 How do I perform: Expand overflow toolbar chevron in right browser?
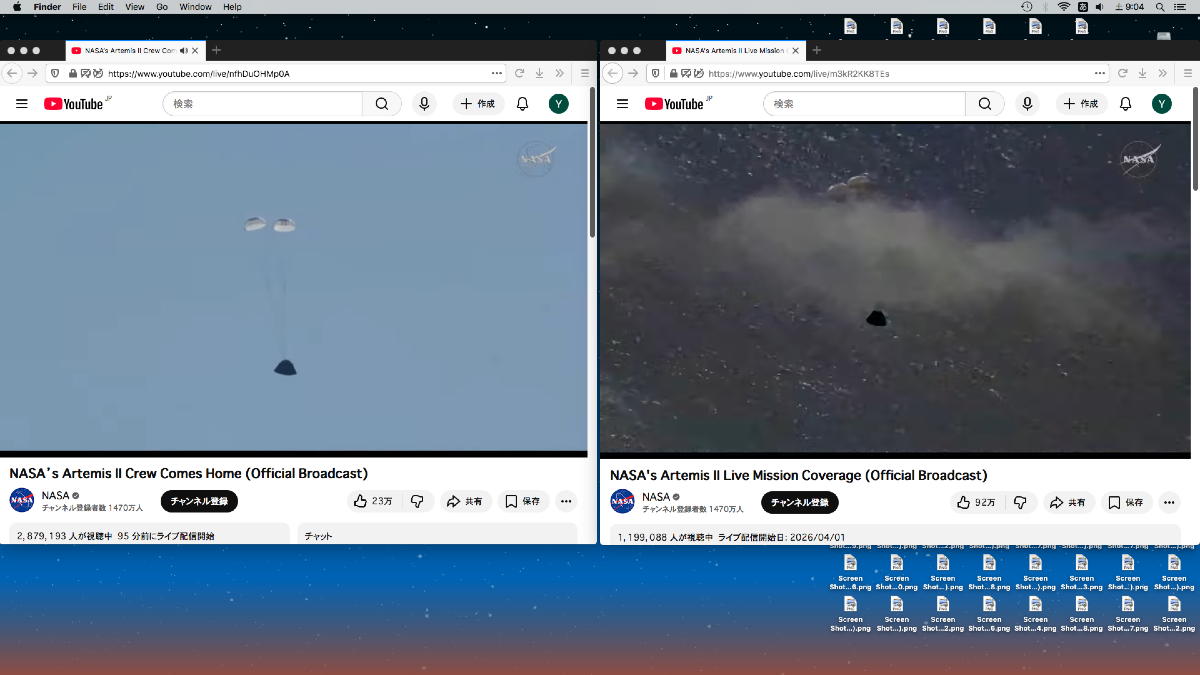click(1162, 73)
